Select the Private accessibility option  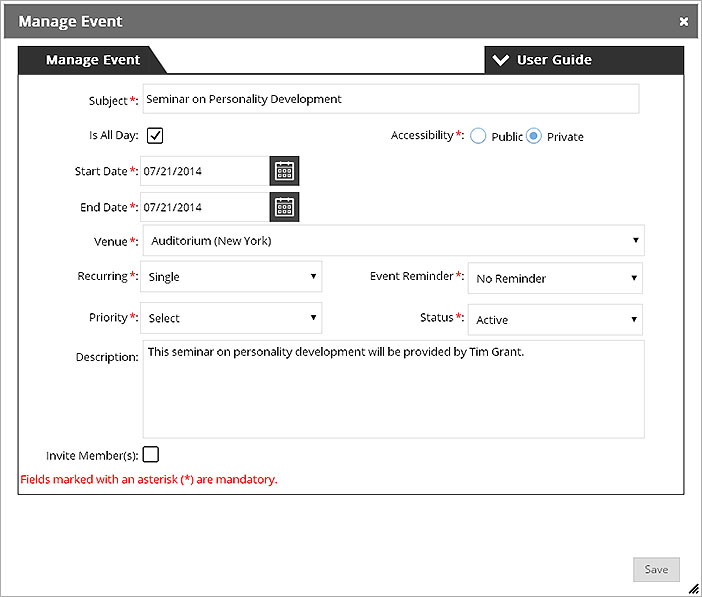(x=534, y=136)
